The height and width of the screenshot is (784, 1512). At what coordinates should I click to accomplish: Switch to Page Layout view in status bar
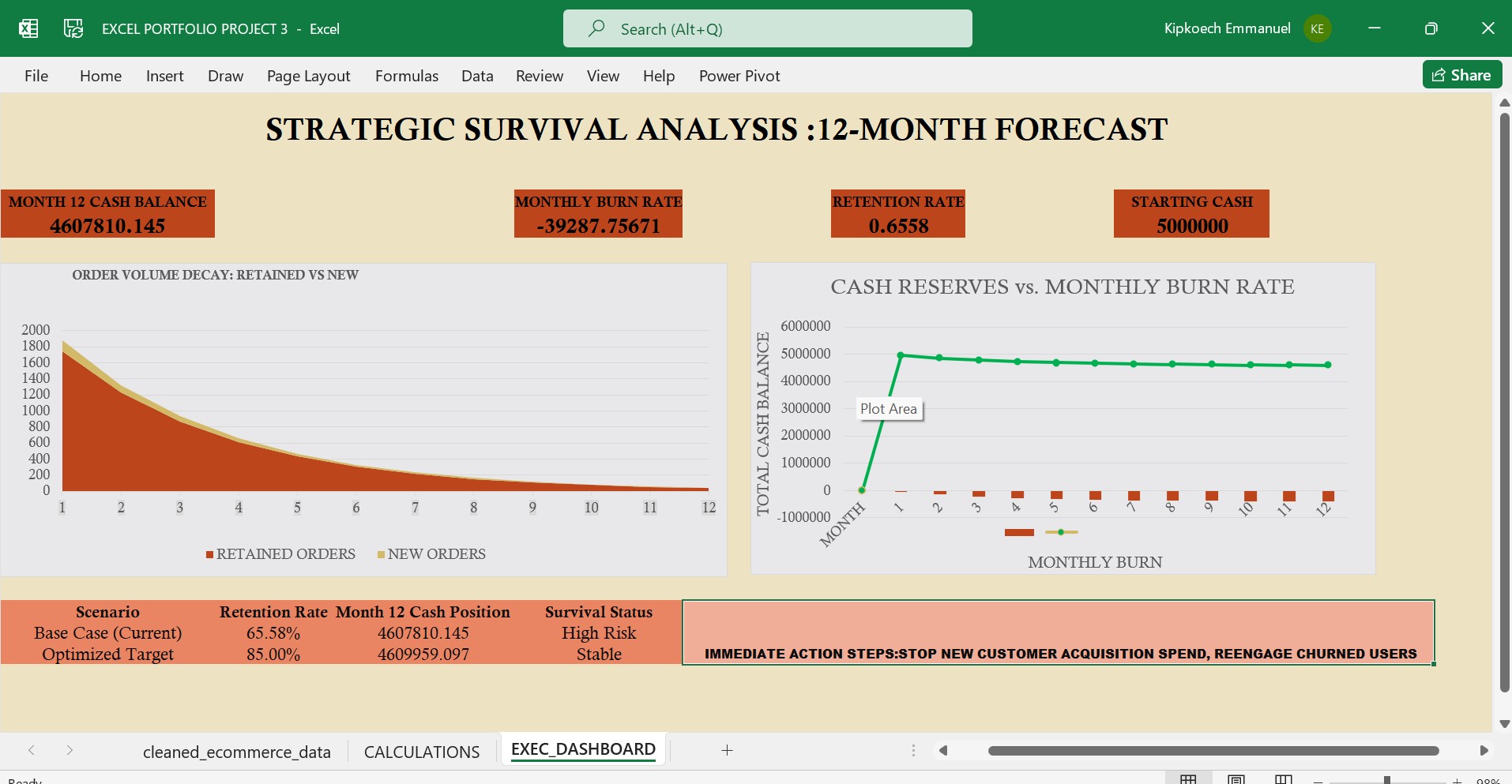[1236, 779]
